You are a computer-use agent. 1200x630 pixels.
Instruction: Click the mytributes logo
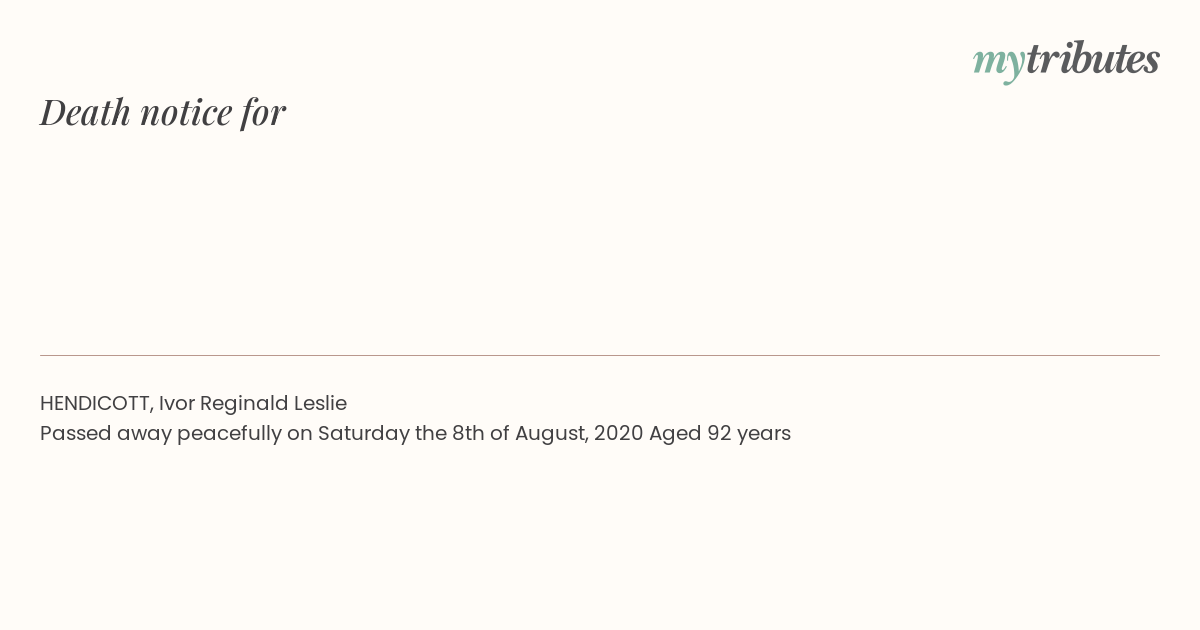pyautogui.click(x=1066, y=60)
